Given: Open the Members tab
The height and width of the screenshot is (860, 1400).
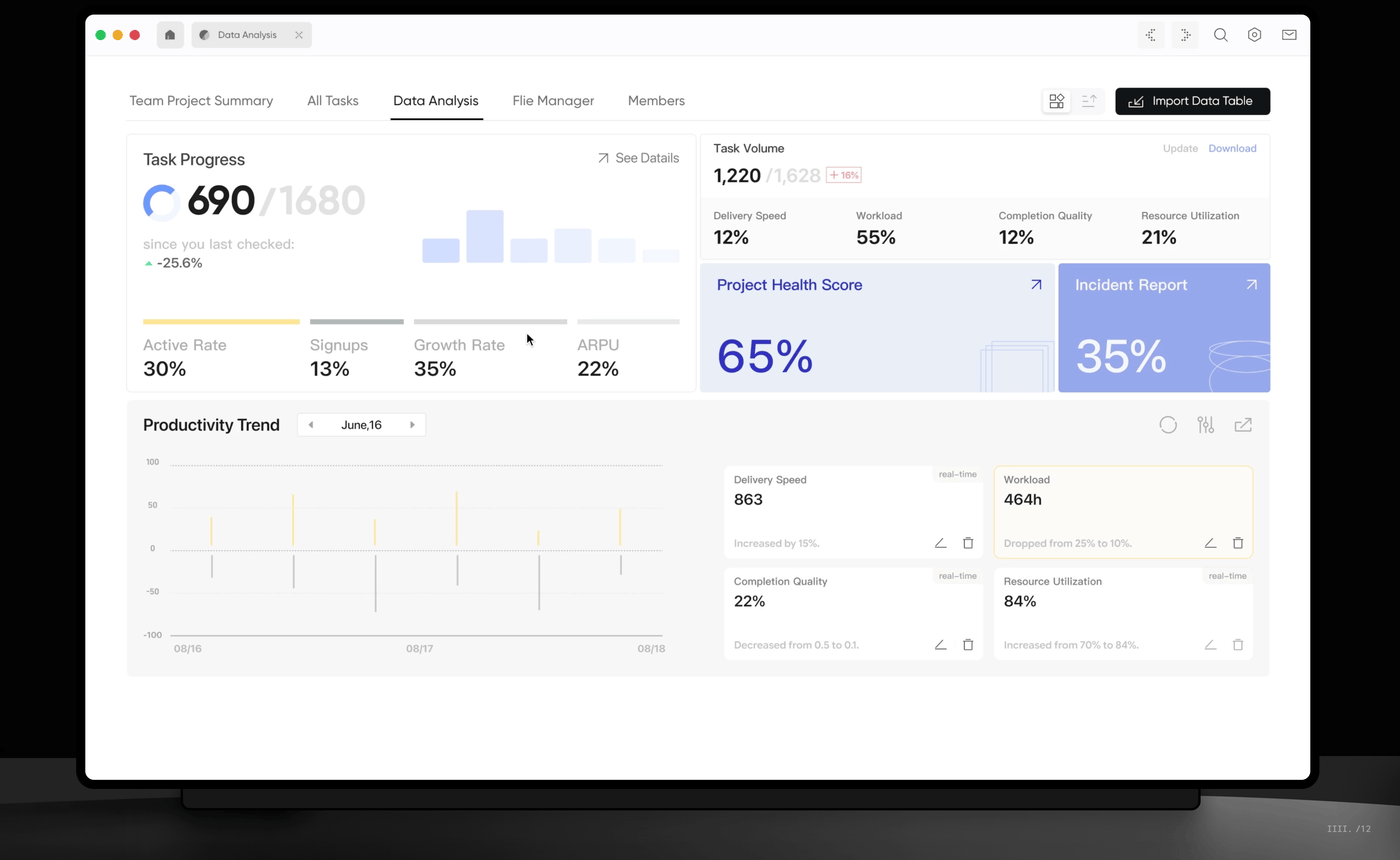Looking at the screenshot, I should [656, 101].
